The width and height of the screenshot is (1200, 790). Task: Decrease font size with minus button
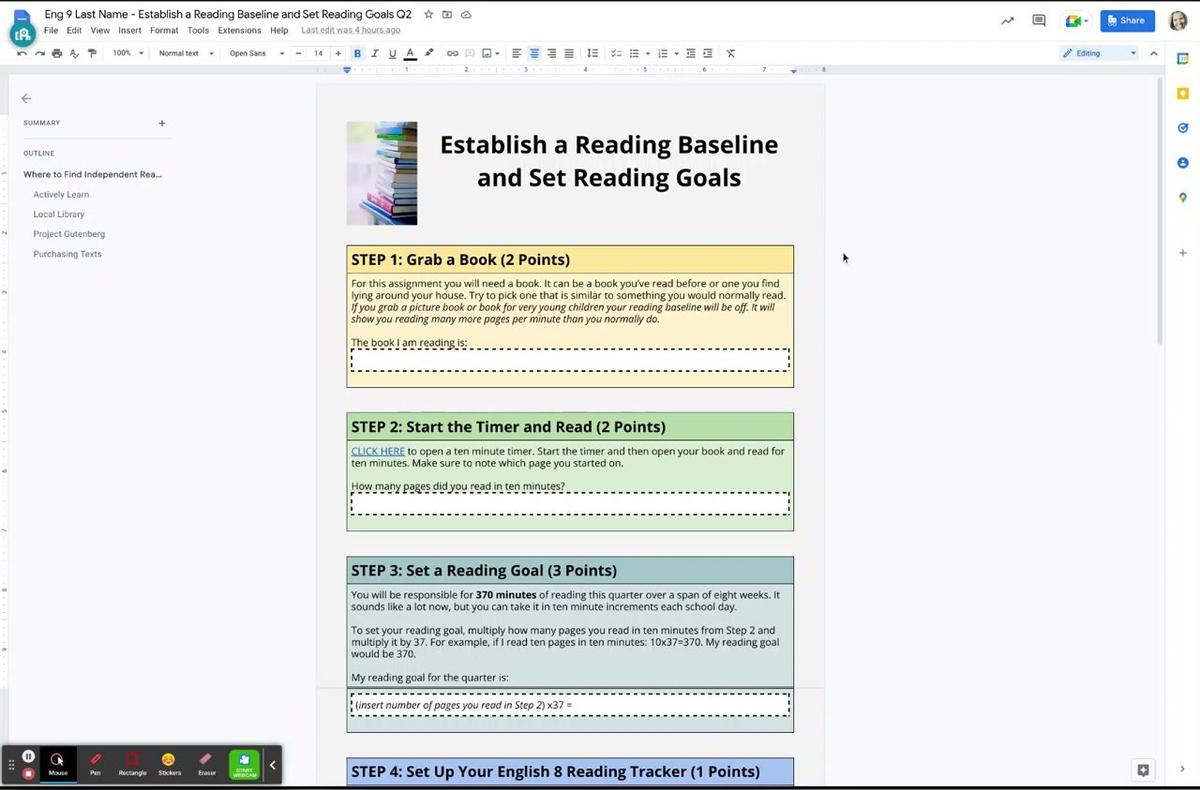pyautogui.click(x=299, y=53)
